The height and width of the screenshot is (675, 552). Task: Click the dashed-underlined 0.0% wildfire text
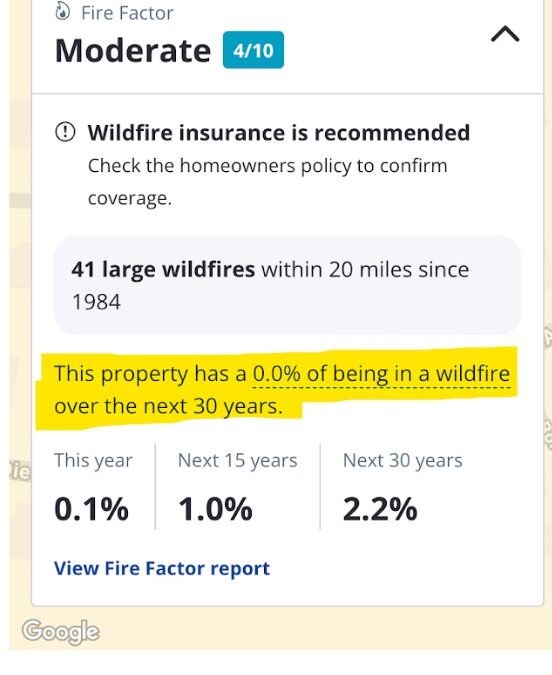coord(381,374)
